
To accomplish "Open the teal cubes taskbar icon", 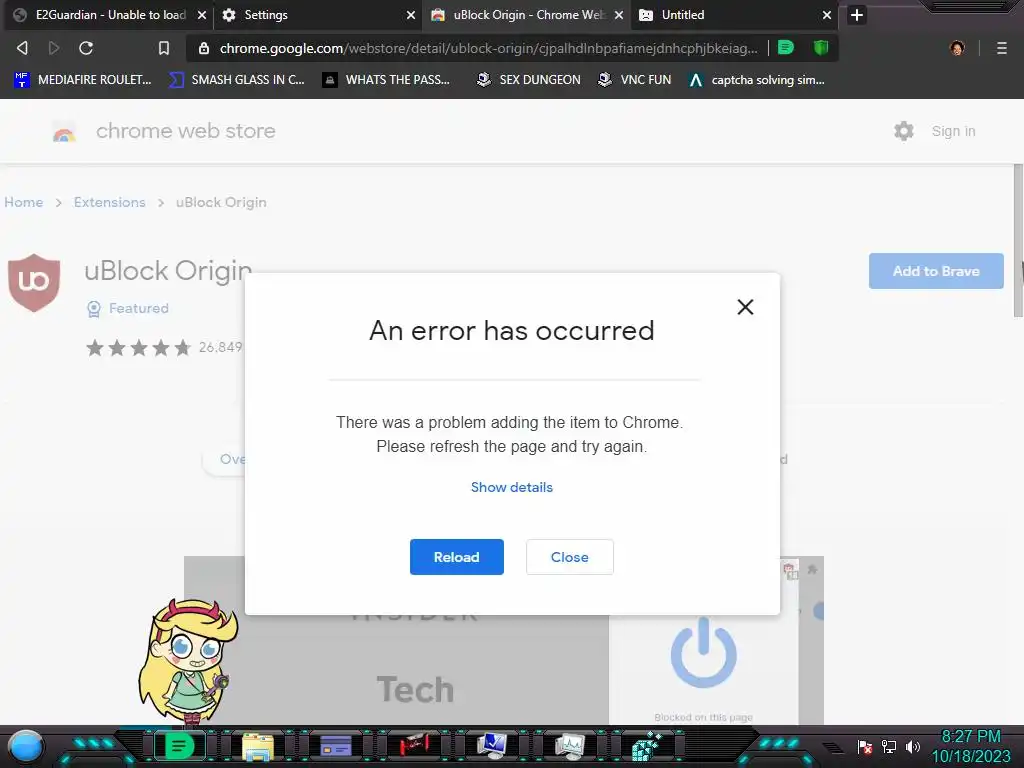I will pos(647,746).
